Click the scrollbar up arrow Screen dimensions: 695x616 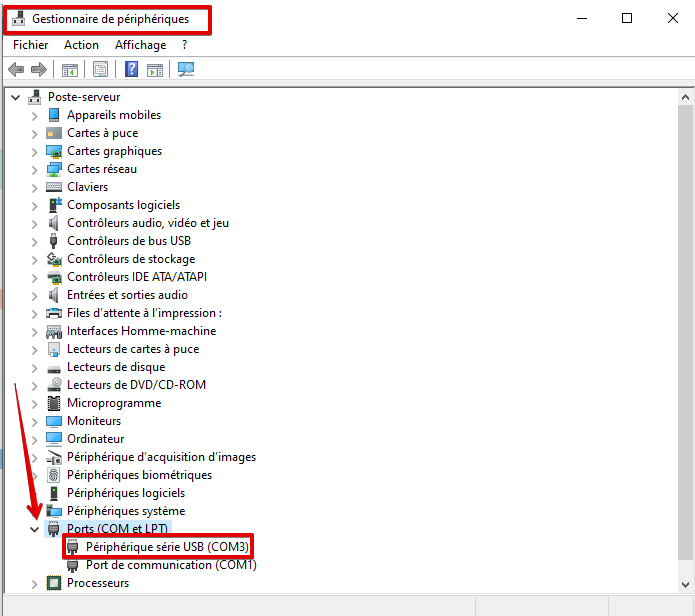click(685, 97)
